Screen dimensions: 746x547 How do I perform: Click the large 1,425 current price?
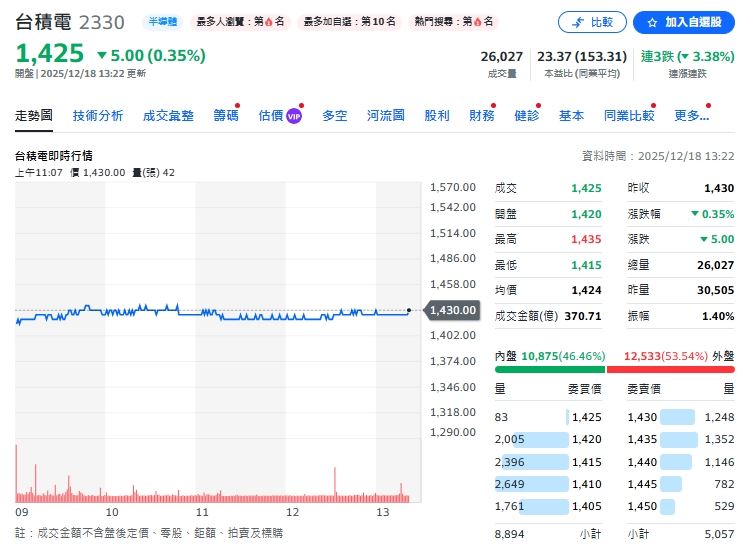tap(49, 53)
